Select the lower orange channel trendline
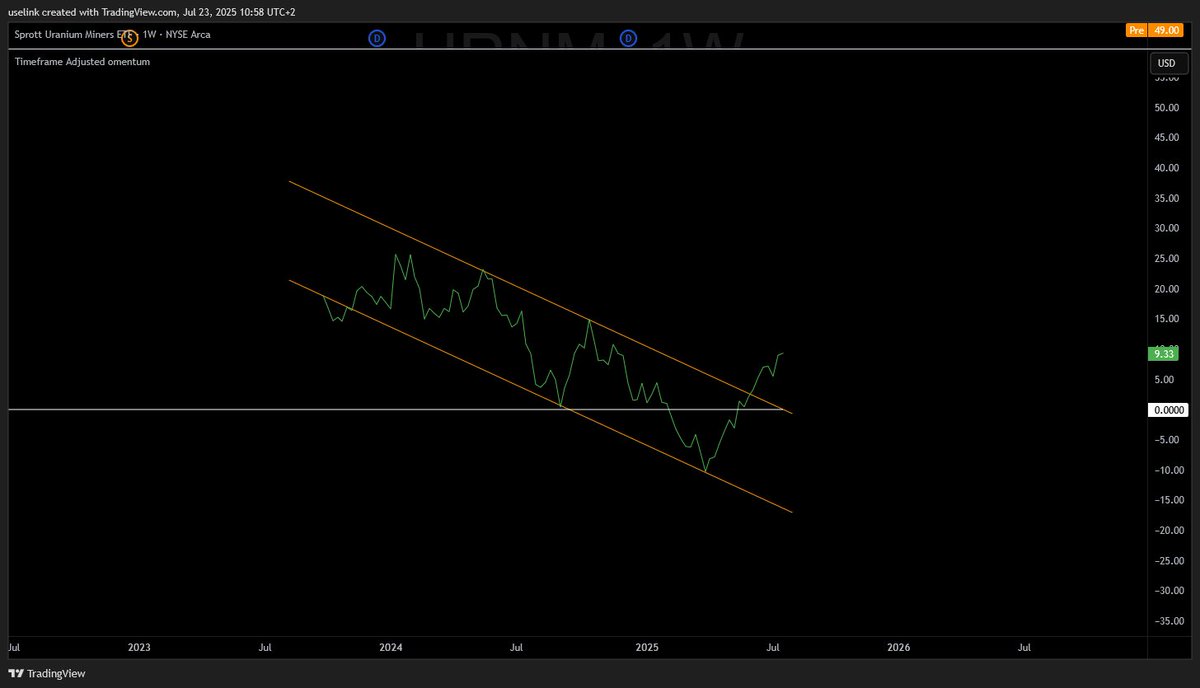The width and height of the screenshot is (1200, 688). (x=540, y=396)
